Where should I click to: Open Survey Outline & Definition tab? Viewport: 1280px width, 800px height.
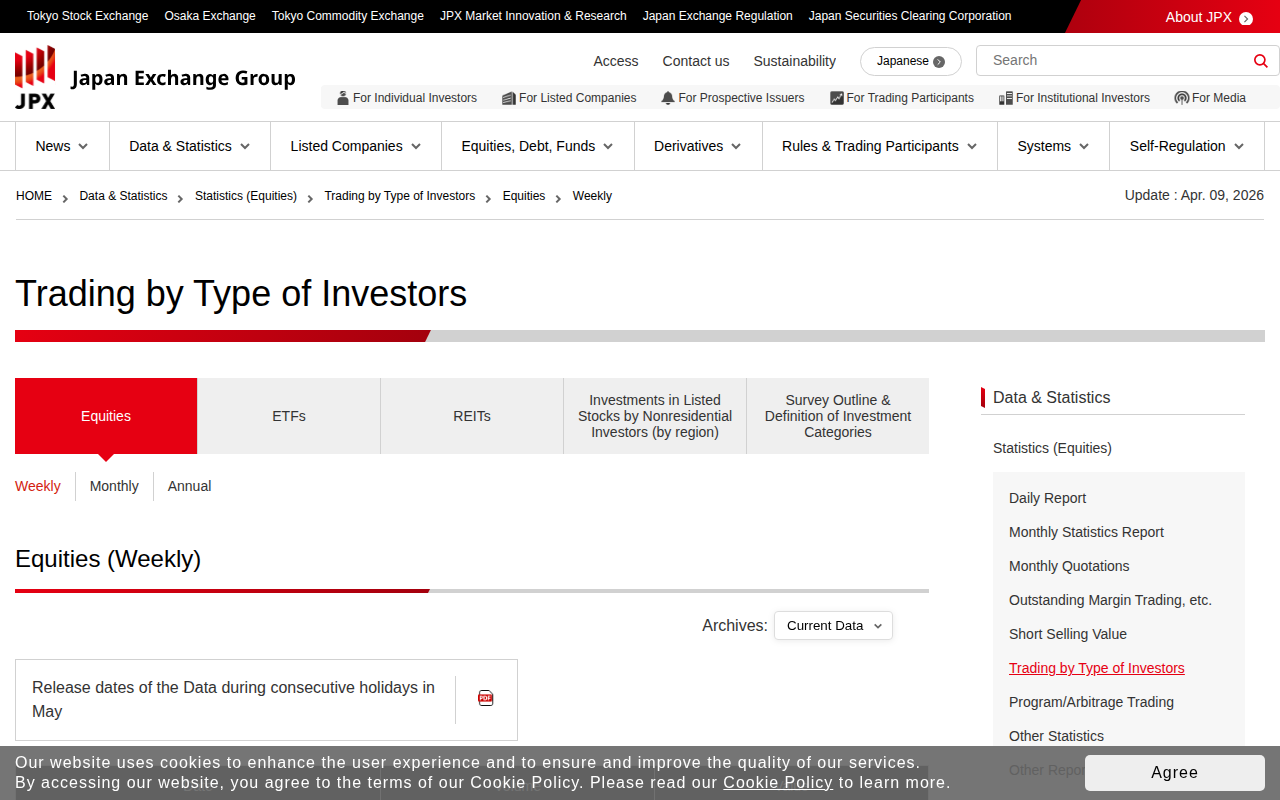[x=838, y=416]
